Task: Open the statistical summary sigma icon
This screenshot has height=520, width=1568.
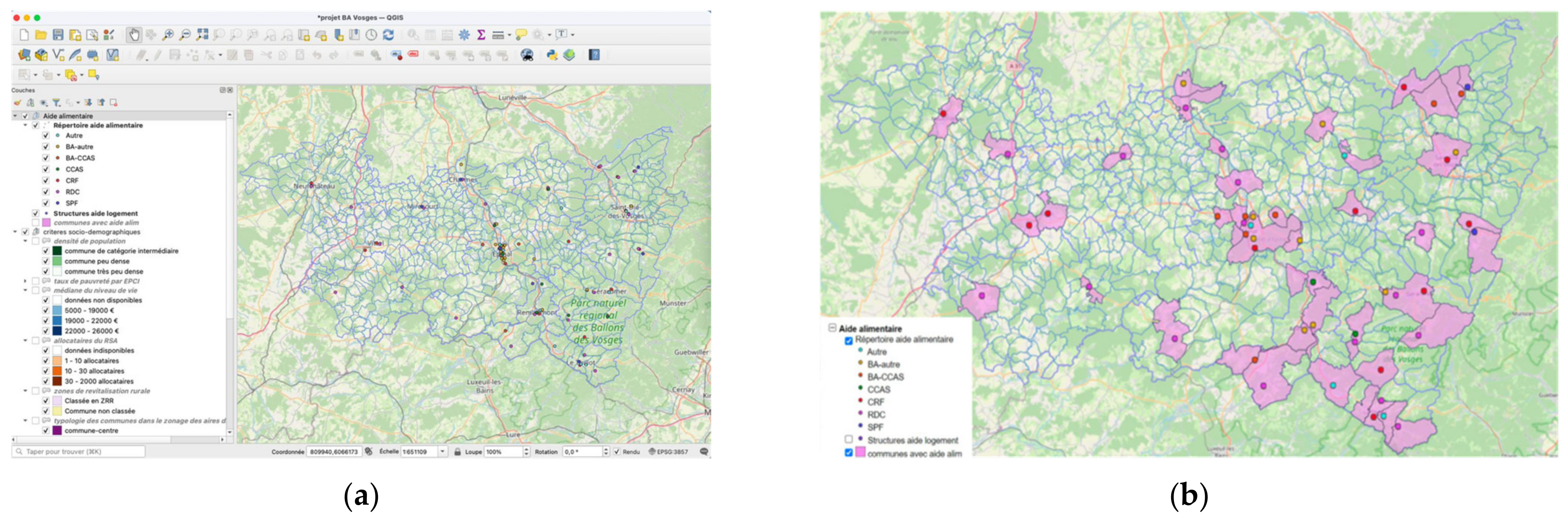Action: pos(481,35)
